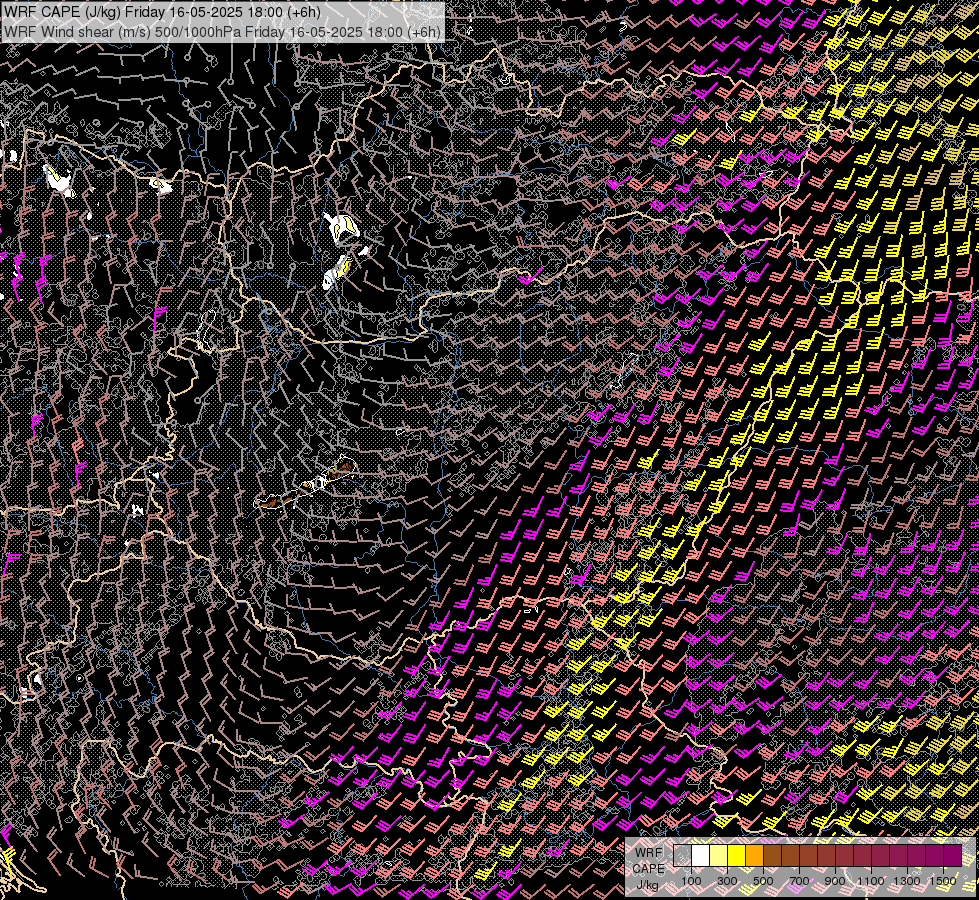Click the legend value 700
The height and width of the screenshot is (900, 979).
[x=799, y=881]
